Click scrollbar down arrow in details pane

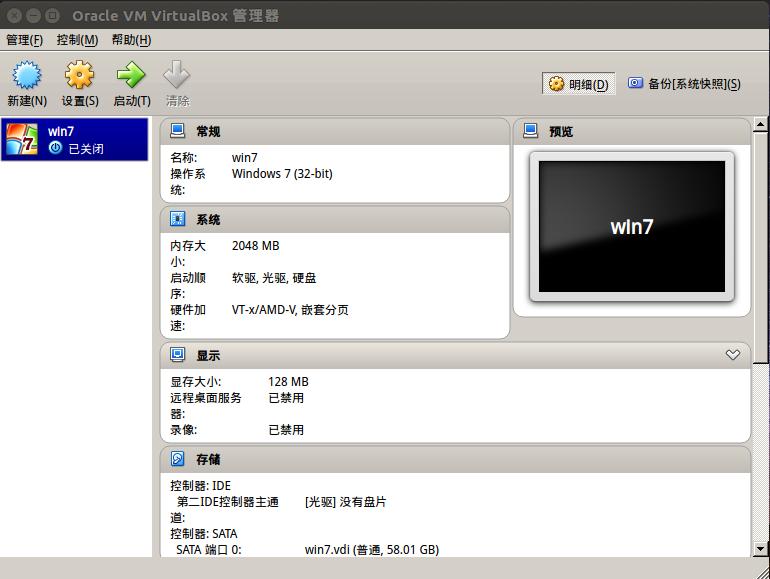pyautogui.click(x=761, y=549)
